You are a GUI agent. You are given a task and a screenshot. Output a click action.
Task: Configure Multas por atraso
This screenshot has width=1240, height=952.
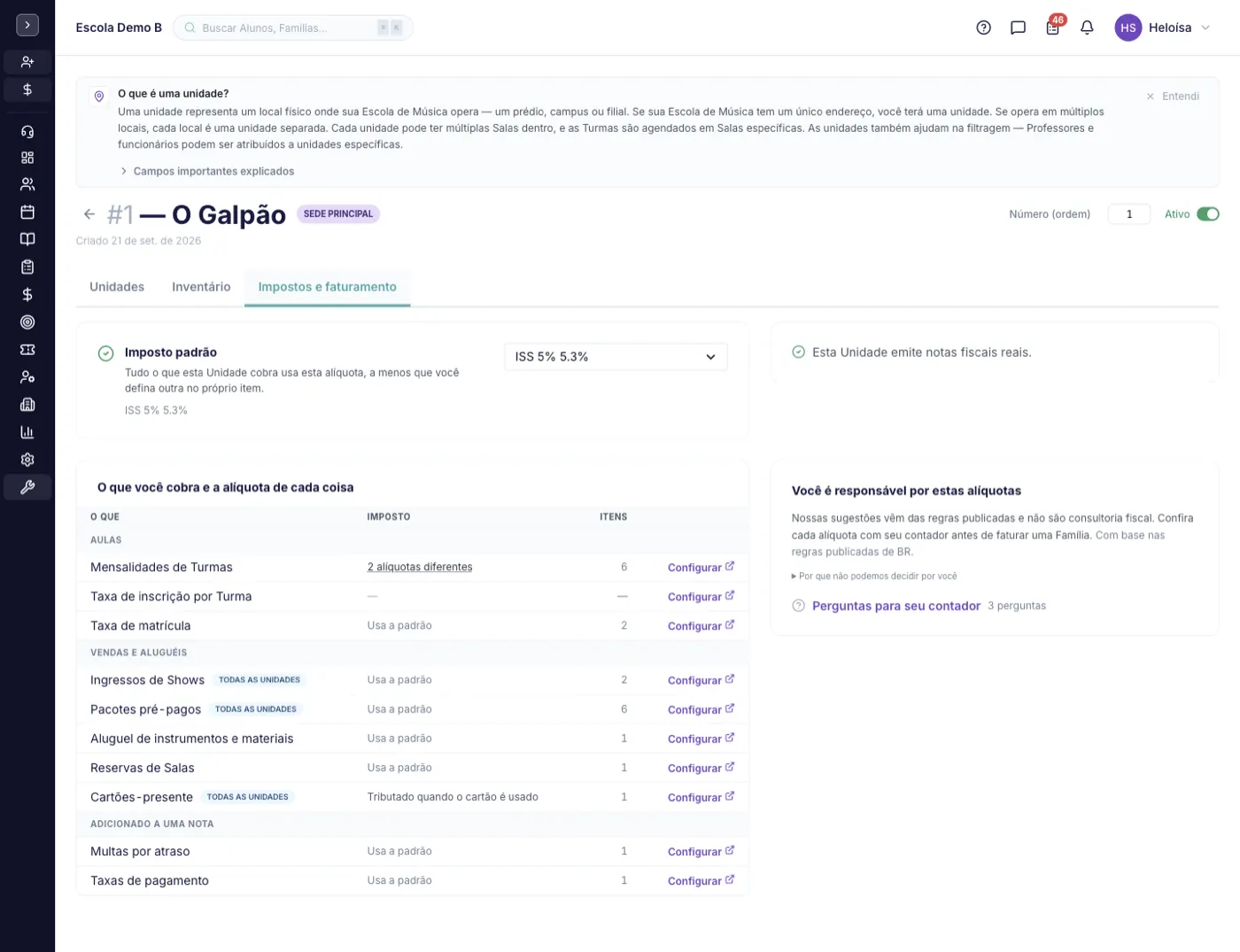pyautogui.click(x=701, y=852)
